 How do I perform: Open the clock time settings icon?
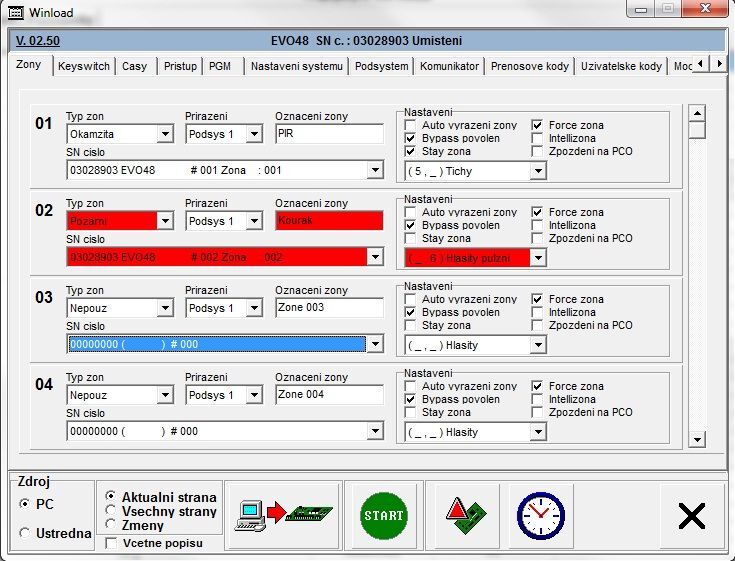540,515
